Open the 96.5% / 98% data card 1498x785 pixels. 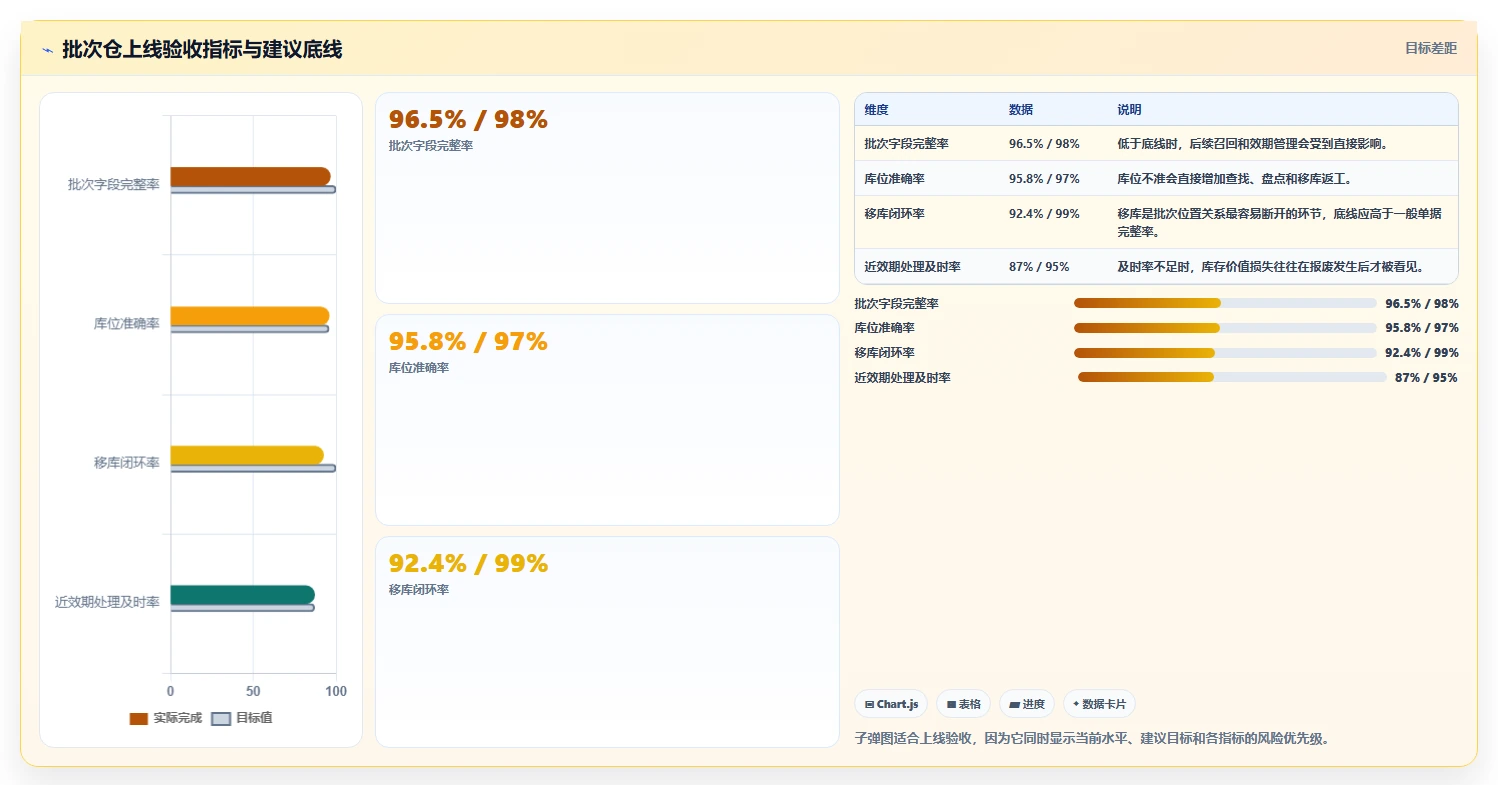tap(607, 198)
